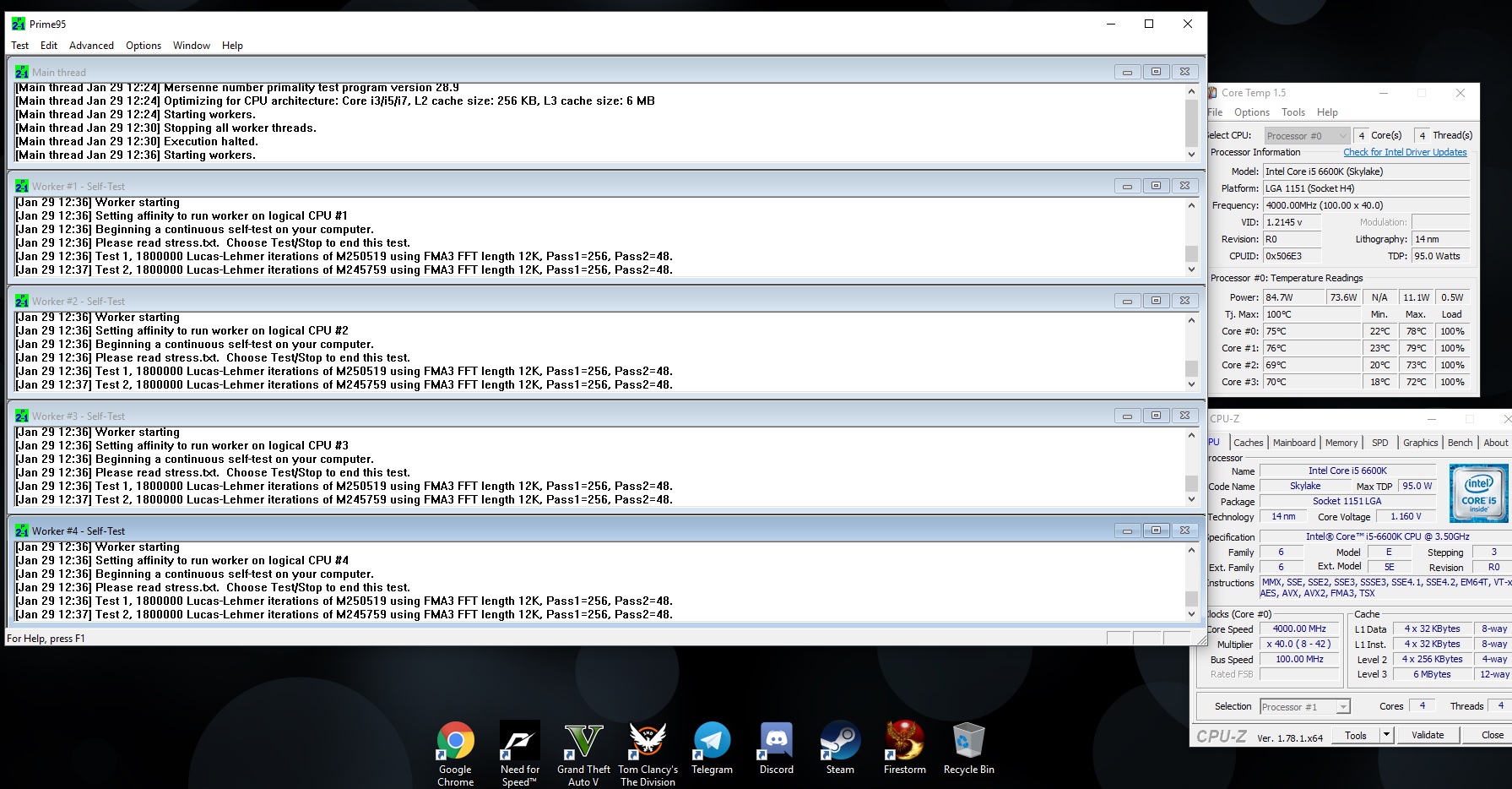The width and height of the screenshot is (1512, 789).
Task: Click the Core #1 temperature 76°C reading
Action: click(x=1311, y=348)
